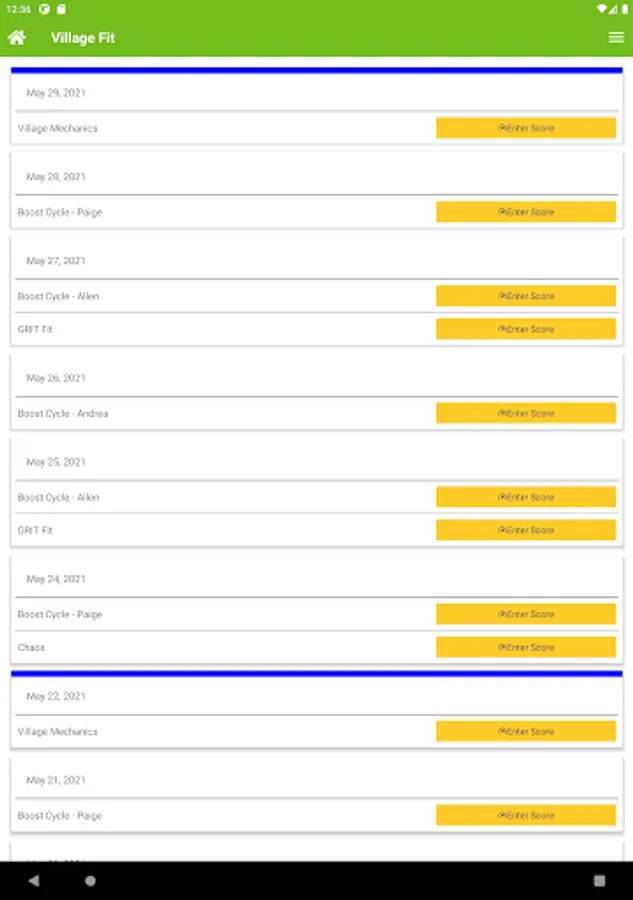Viewport: 633px width, 900px height.
Task: Open the hamburger menu
Action: pos(616,38)
